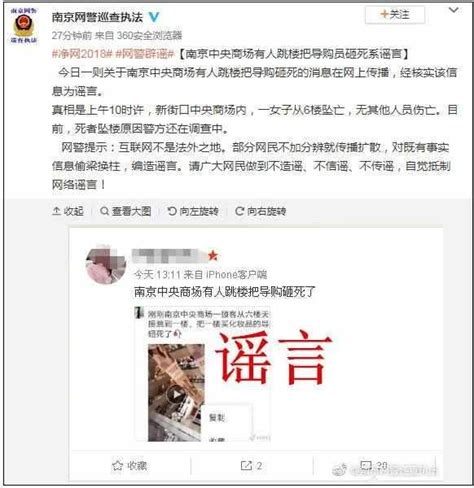
Task: Open the 南京网警巡查执法 profile name
Action: 97,17
